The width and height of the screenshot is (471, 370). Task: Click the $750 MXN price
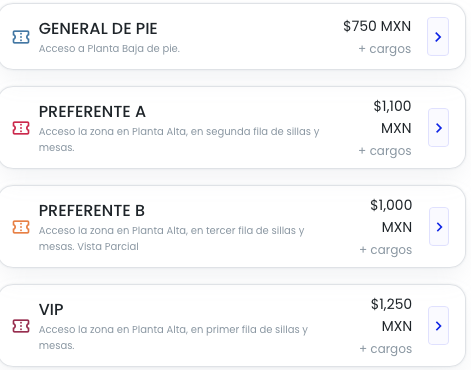377,26
